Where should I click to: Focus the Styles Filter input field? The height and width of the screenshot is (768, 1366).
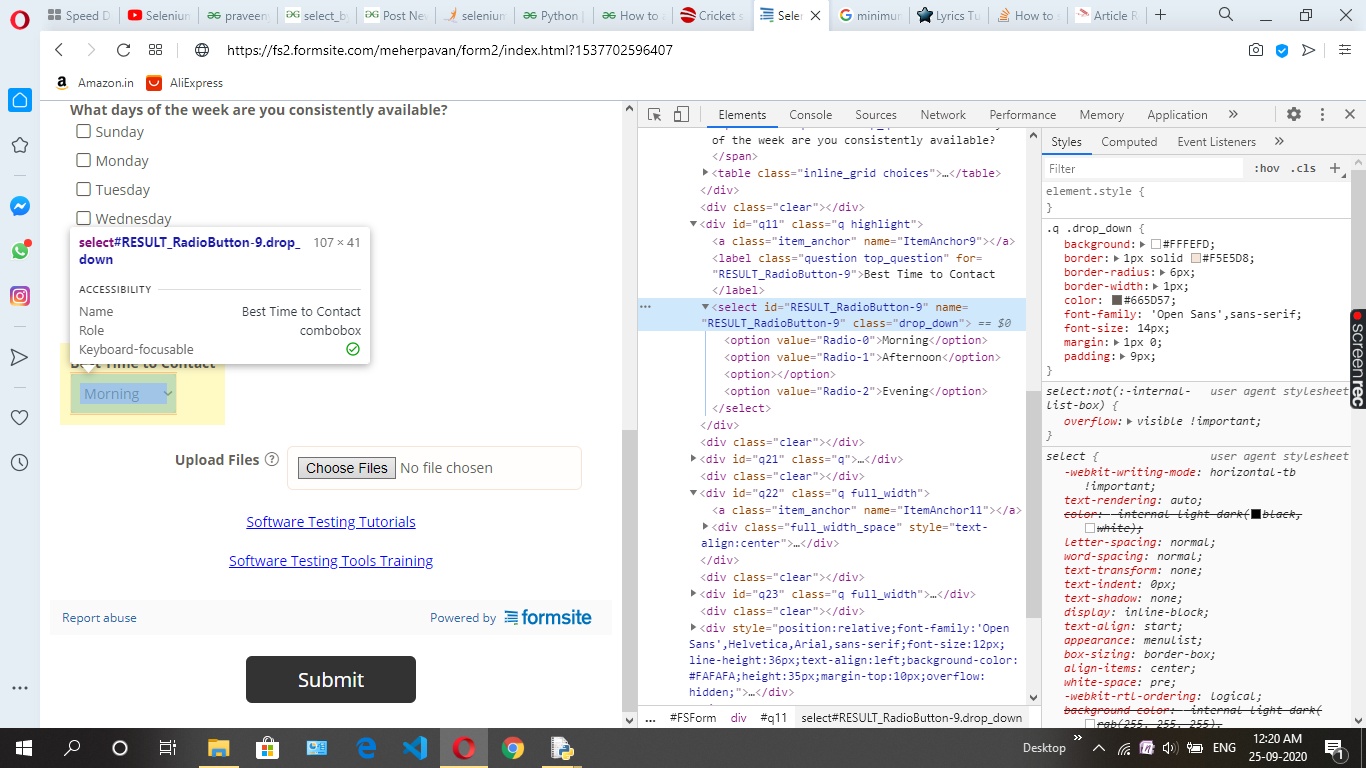(x=1144, y=169)
